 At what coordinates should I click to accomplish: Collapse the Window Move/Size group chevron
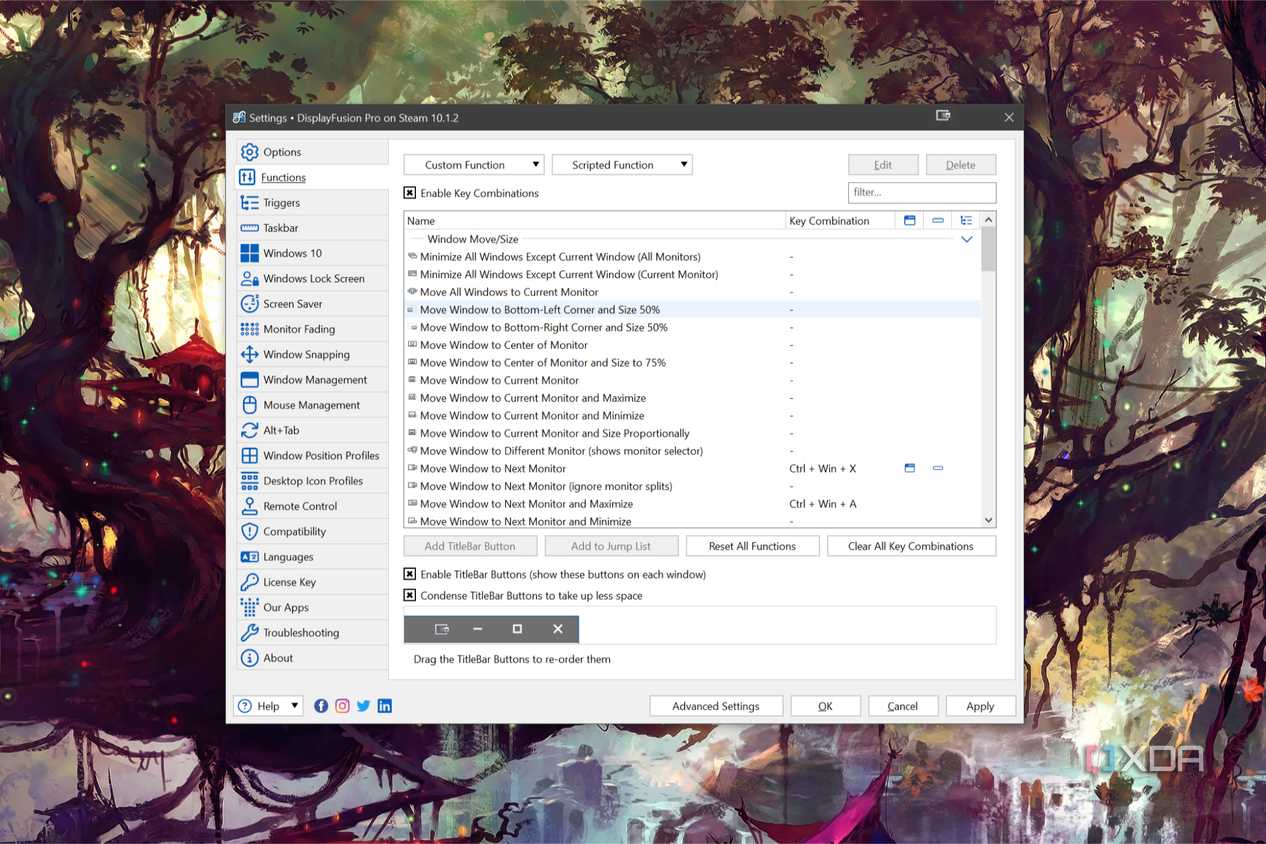tap(967, 239)
